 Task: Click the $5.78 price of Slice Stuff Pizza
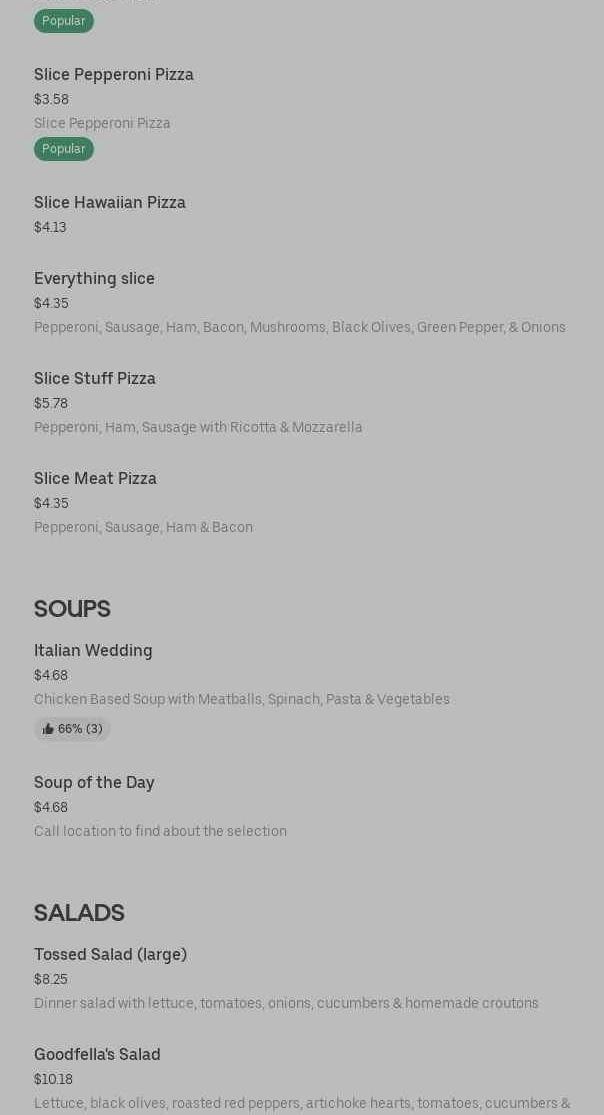[51, 403]
